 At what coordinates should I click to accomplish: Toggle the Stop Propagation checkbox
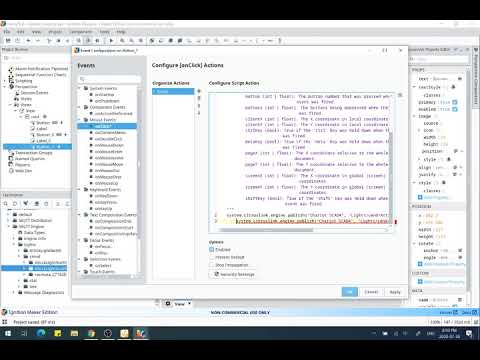(212, 265)
